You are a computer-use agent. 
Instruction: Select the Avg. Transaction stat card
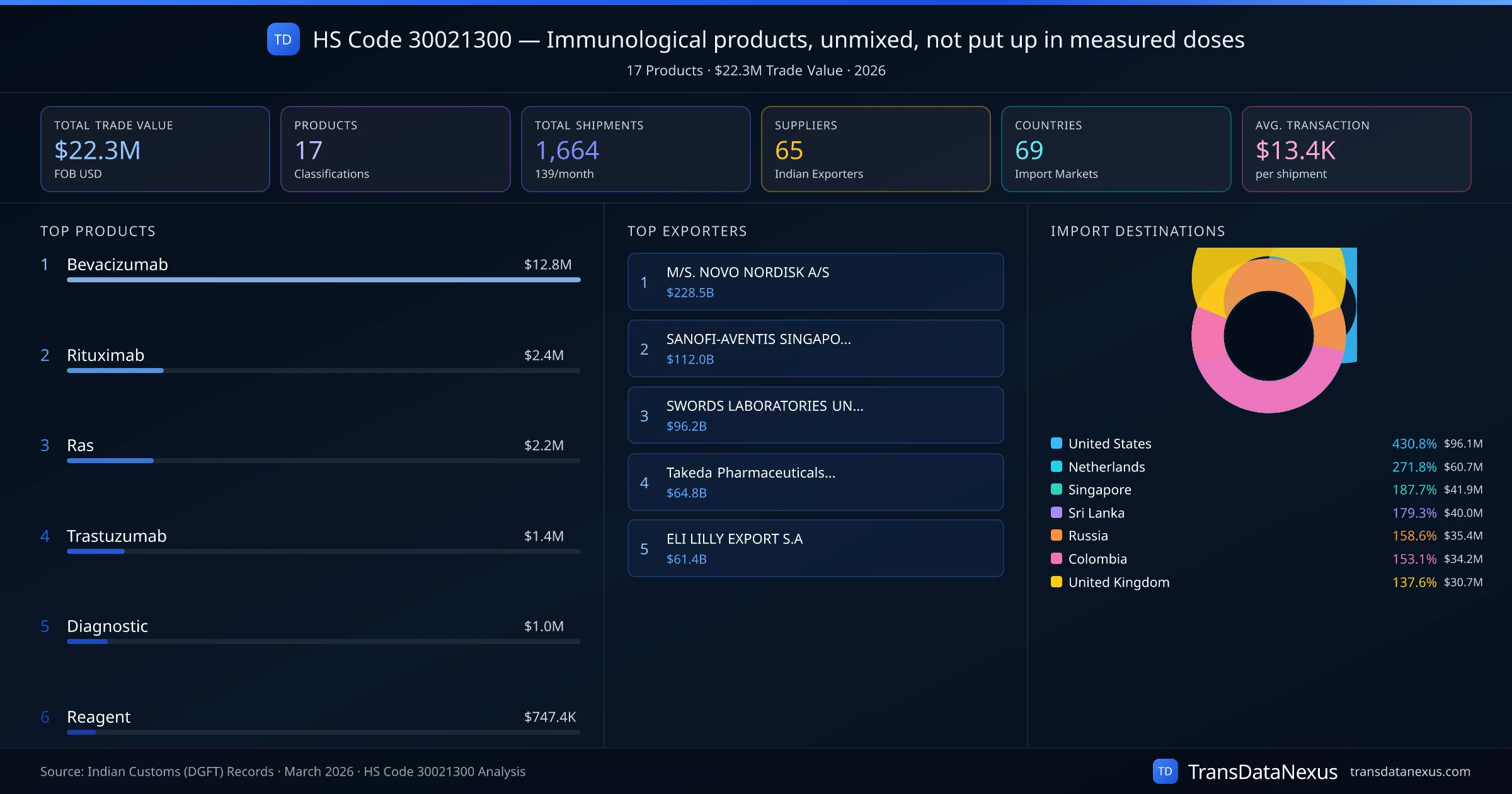point(1356,149)
